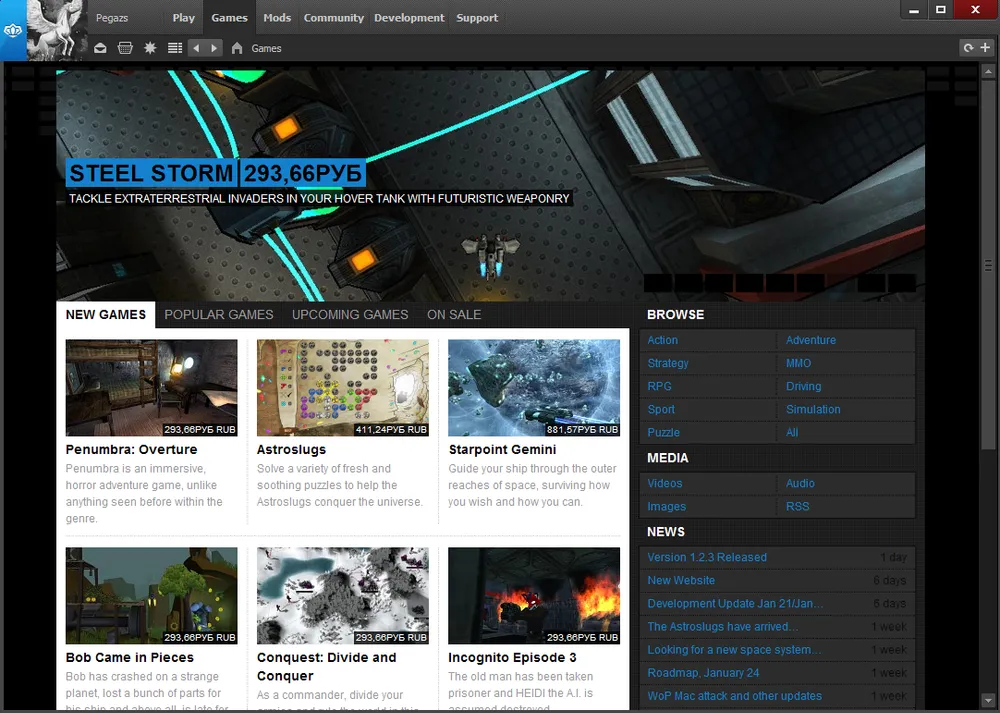
Task: Open the Version 1.2.3 Released news
Action: pos(707,557)
